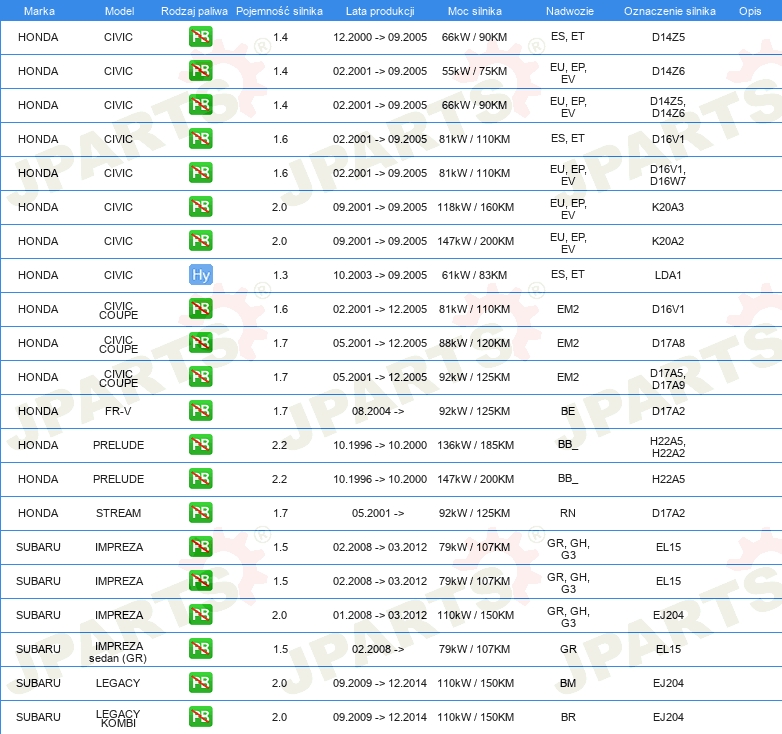Click petrol icon in Subaru Legacy BM row
Screen dimensions: 782x734
pos(200,683)
